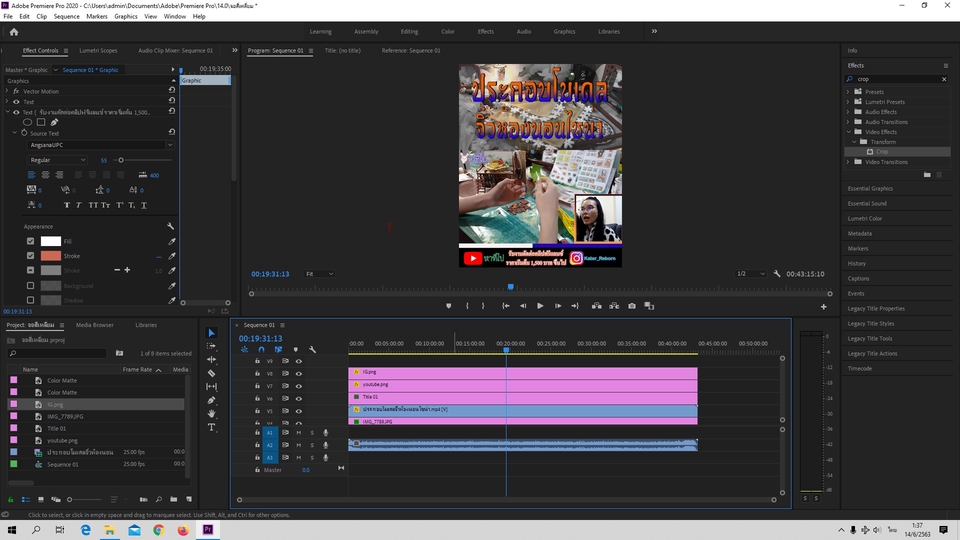The width and height of the screenshot is (960, 540).
Task: Click the white Fill color swatch
Action: [x=51, y=241]
